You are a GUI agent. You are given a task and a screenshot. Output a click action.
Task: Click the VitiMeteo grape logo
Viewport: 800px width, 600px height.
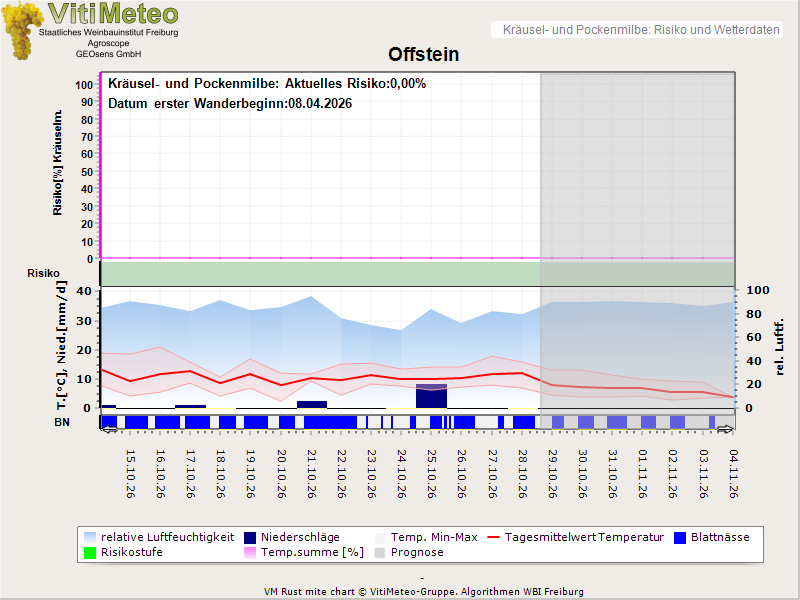[x=21, y=31]
